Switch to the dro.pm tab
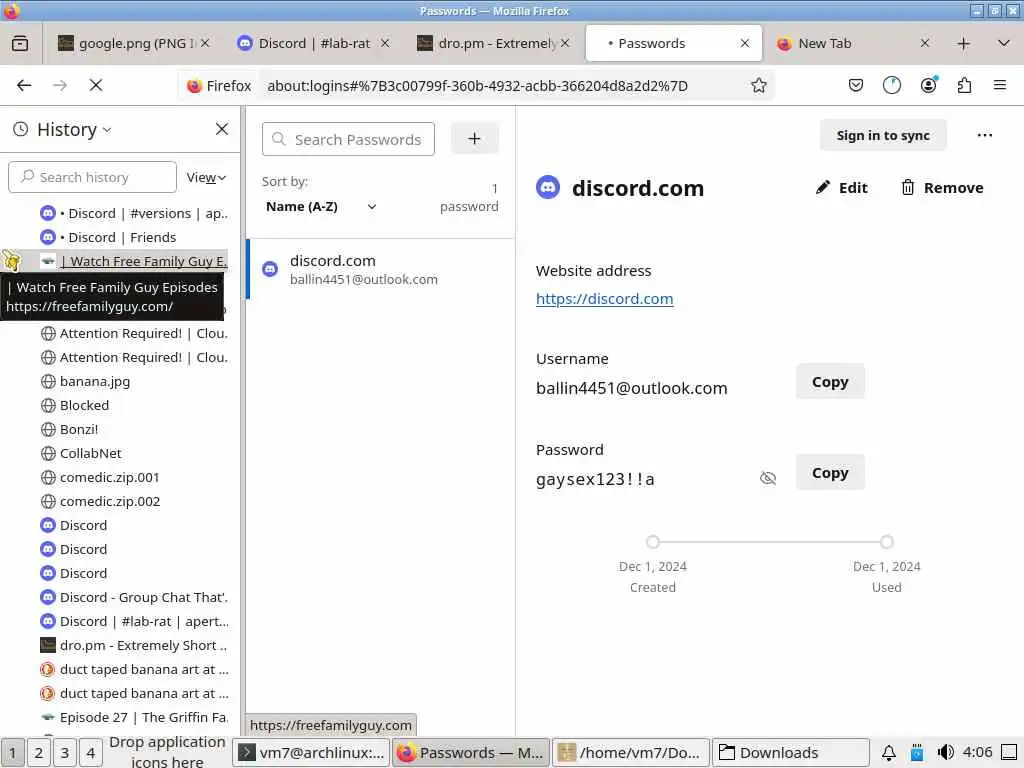The width and height of the screenshot is (1024, 768). coord(494,44)
